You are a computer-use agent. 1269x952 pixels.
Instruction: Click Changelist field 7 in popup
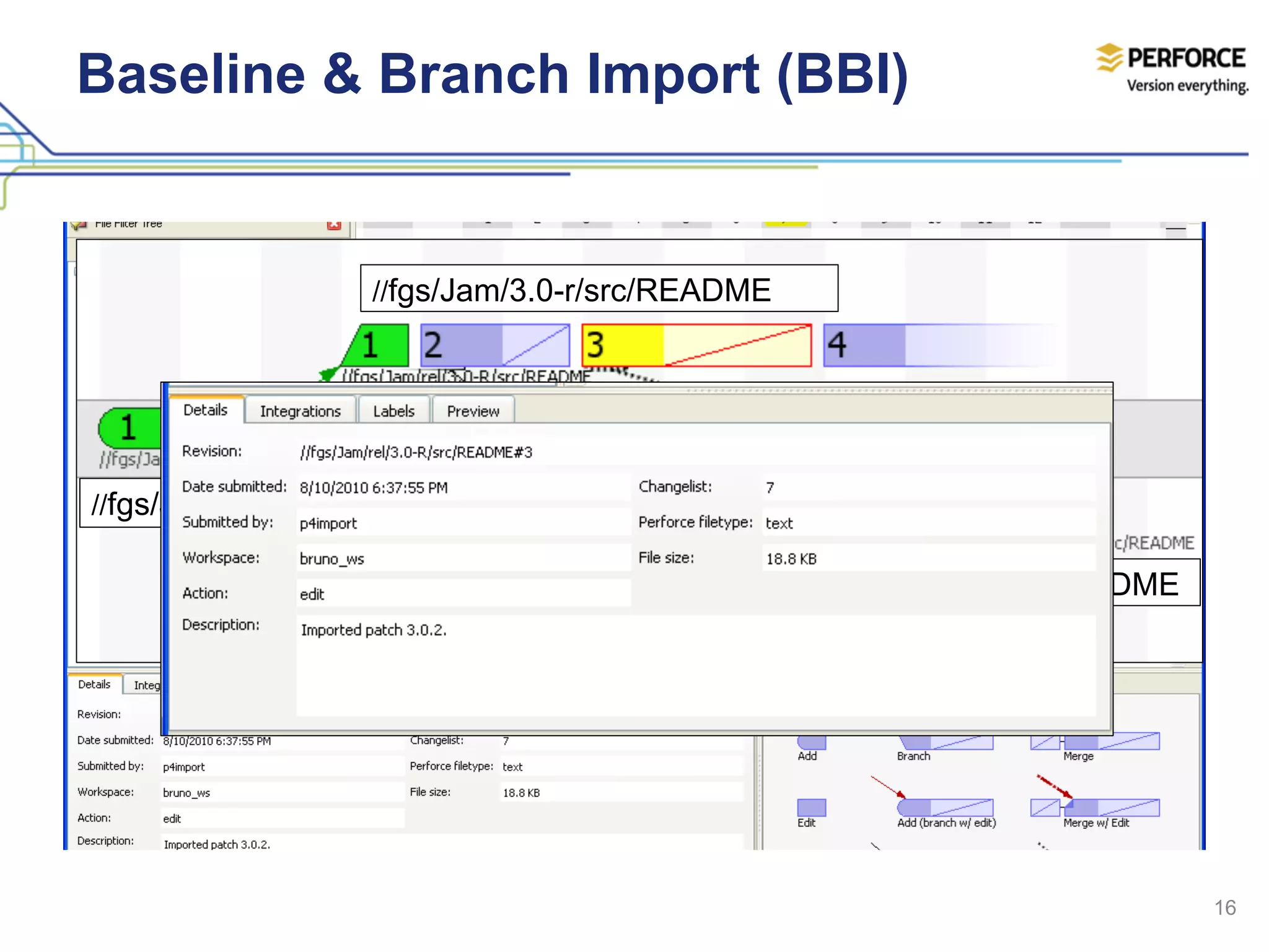[929, 487]
